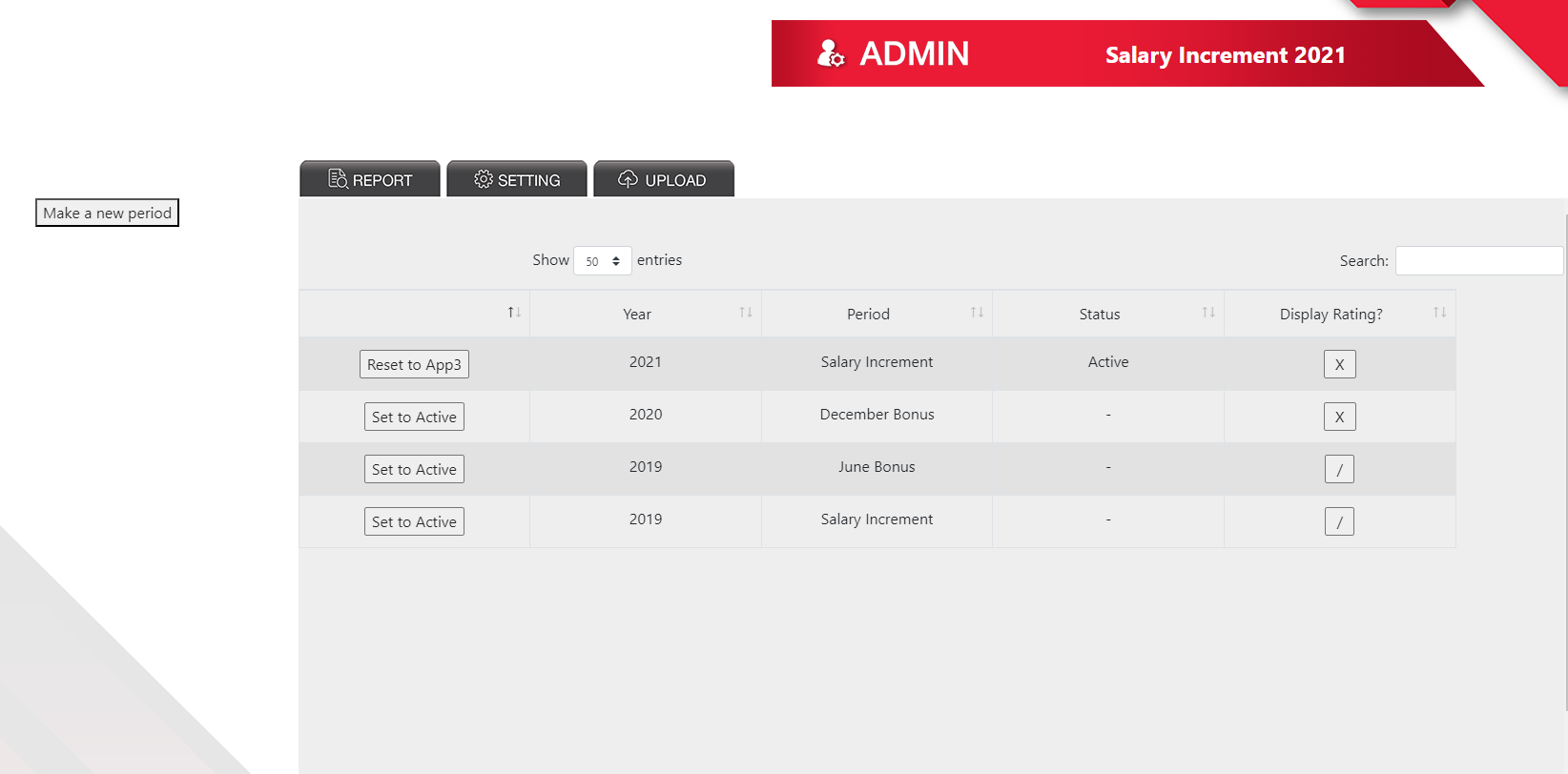Switch to the UPLOAD tab
The height and width of the screenshot is (774, 1568).
tap(664, 179)
